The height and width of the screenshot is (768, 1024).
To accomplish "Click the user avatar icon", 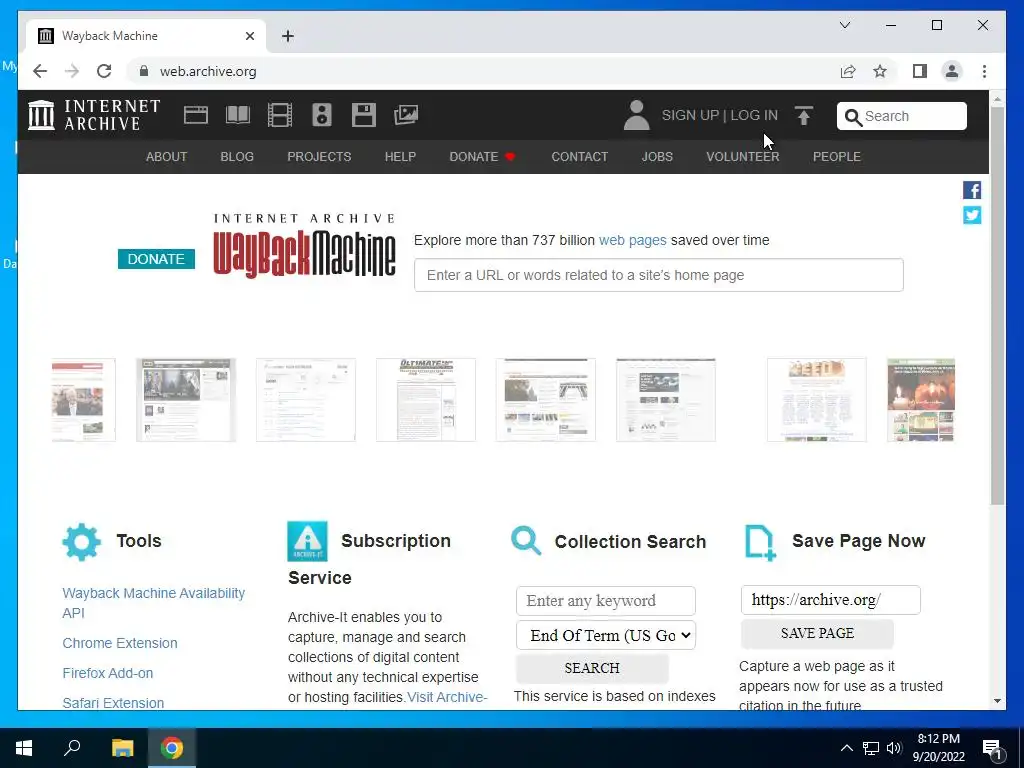I will (636, 115).
